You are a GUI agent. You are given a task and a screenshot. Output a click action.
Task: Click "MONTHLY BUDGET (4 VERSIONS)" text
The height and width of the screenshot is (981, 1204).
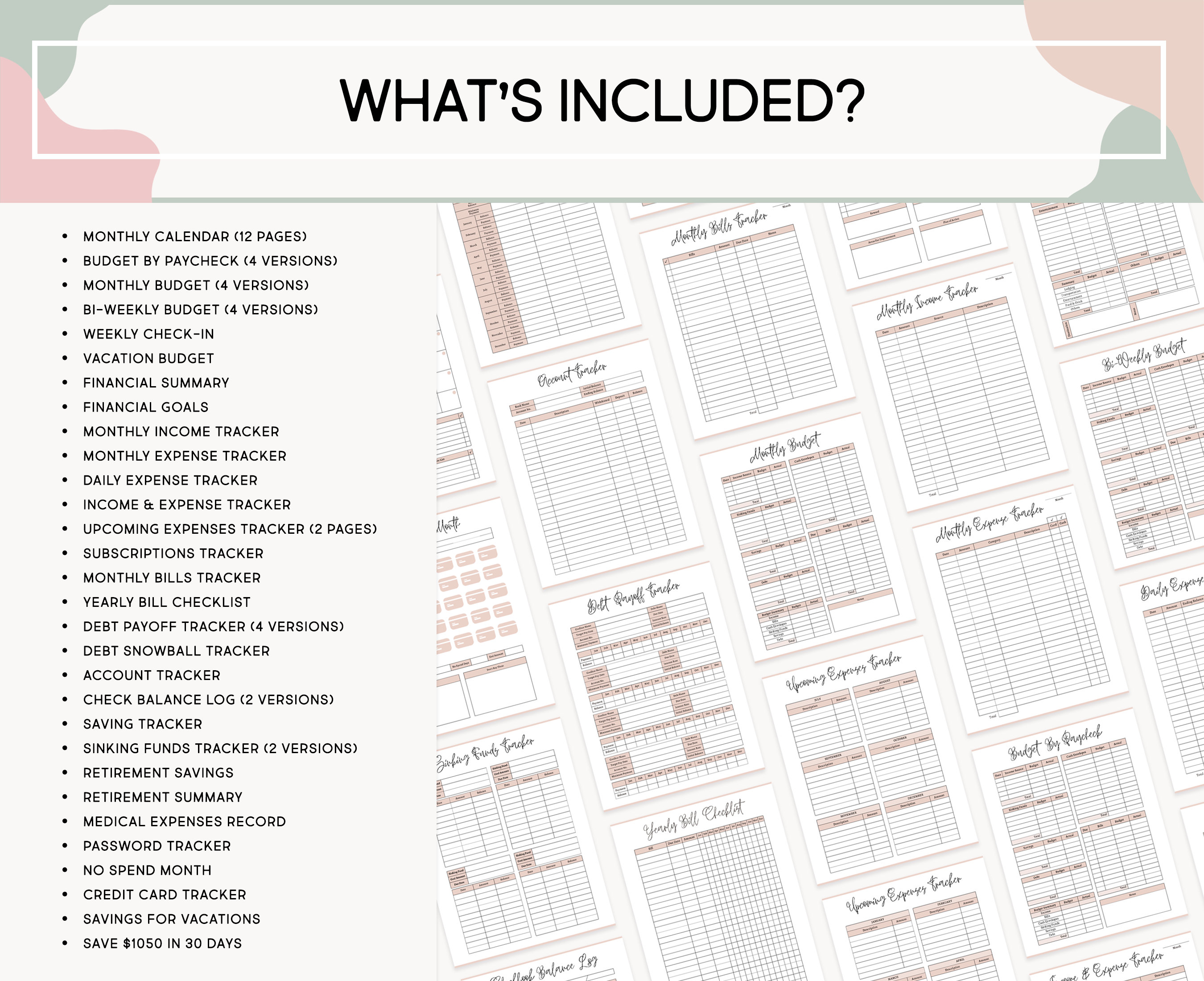196,285
